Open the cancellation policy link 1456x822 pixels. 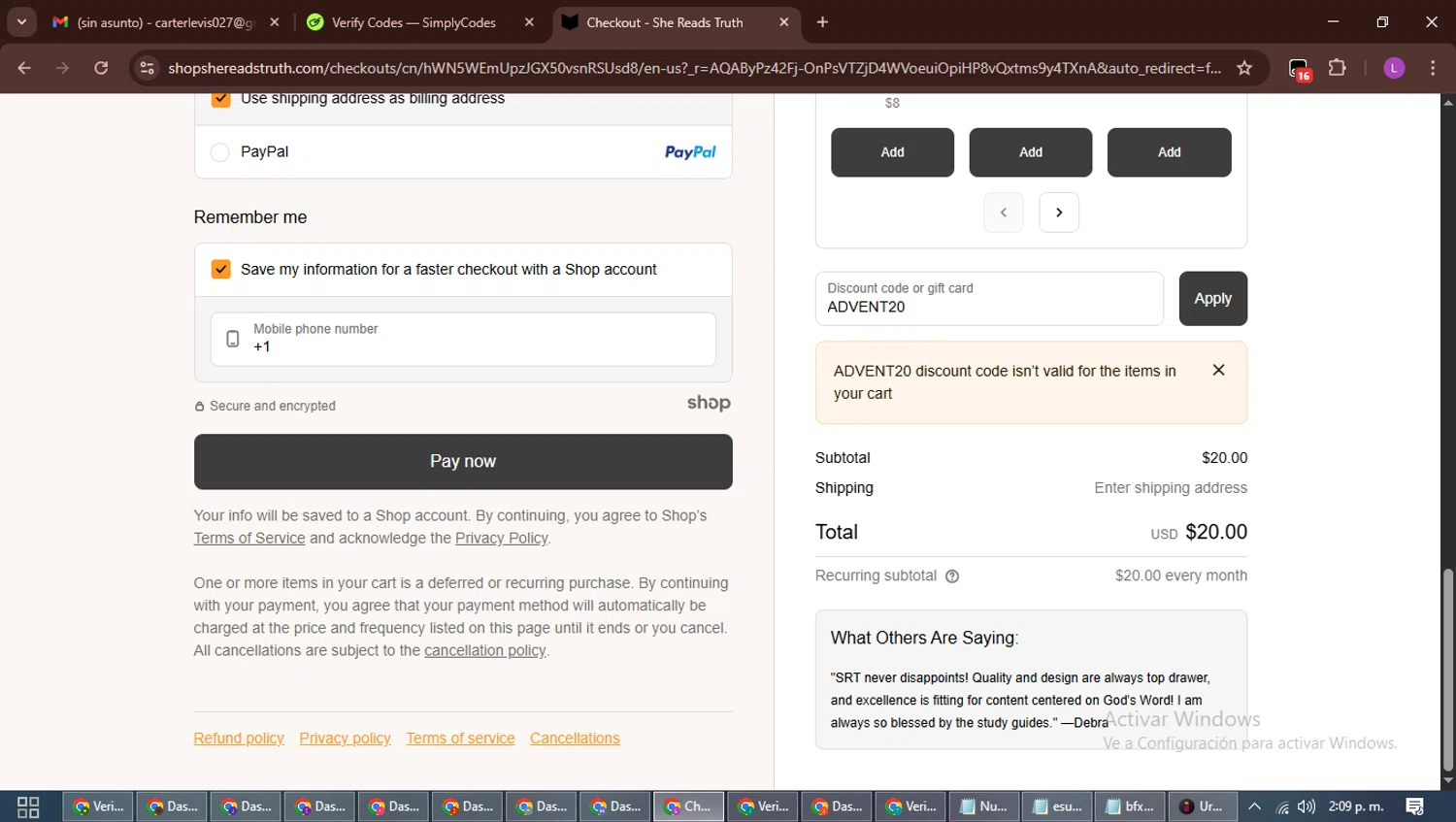[x=485, y=650]
